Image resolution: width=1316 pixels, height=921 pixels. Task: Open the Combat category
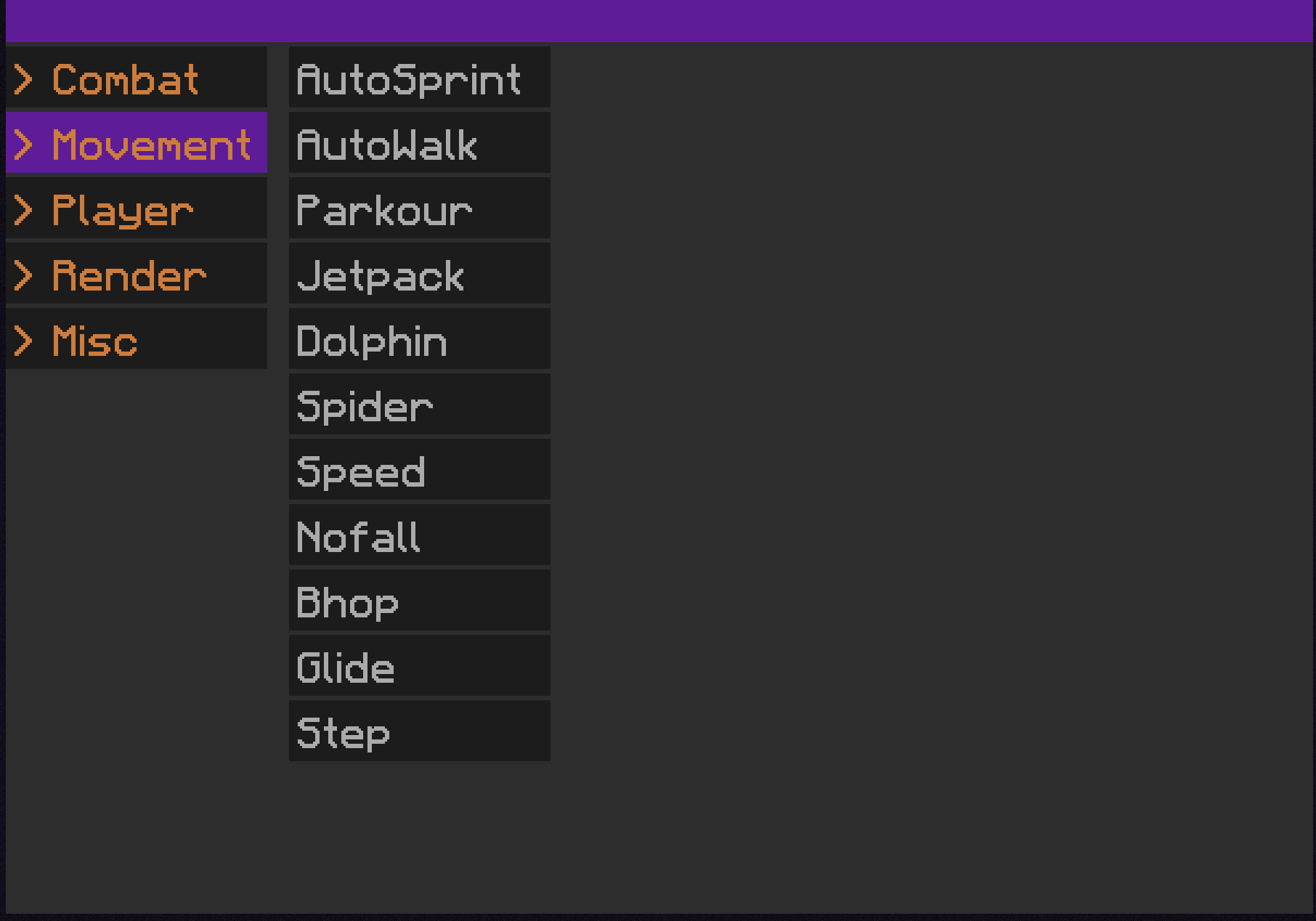pos(137,77)
